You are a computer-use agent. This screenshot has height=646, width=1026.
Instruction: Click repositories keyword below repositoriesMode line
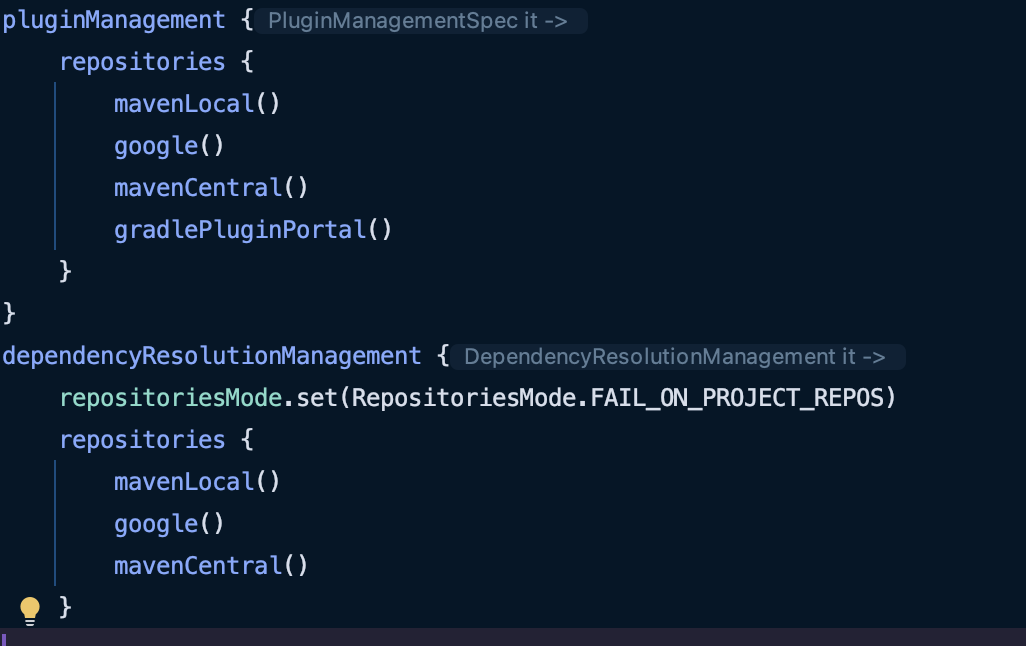click(142, 440)
